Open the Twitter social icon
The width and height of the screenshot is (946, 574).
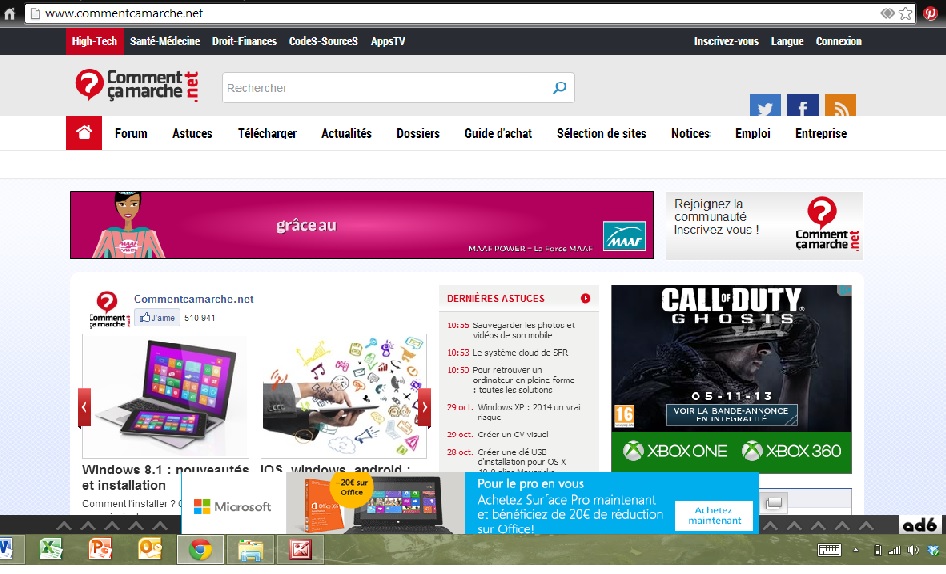pyautogui.click(x=765, y=106)
